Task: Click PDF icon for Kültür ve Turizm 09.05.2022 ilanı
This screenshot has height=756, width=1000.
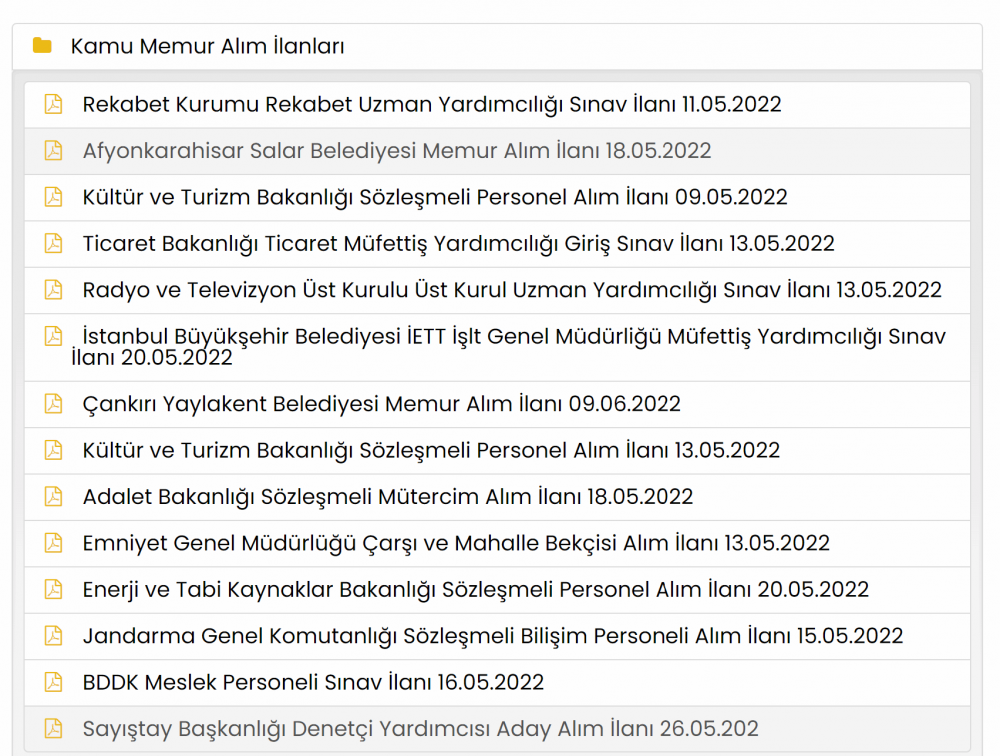Action: tap(54, 197)
